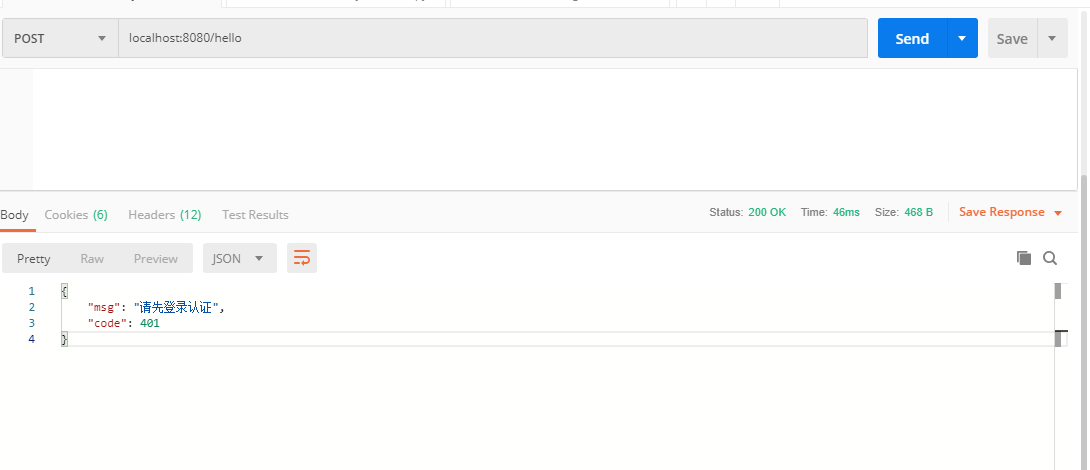Open the JSON format dropdown
The height and width of the screenshot is (470, 1090).
240,258
